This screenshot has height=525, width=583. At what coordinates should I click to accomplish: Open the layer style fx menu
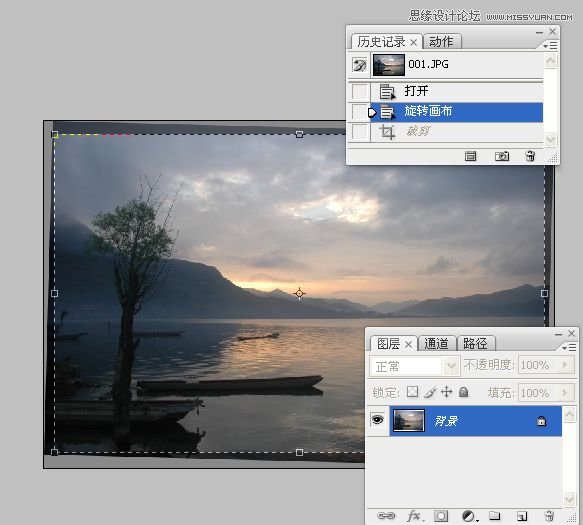click(x=414, y=516)
